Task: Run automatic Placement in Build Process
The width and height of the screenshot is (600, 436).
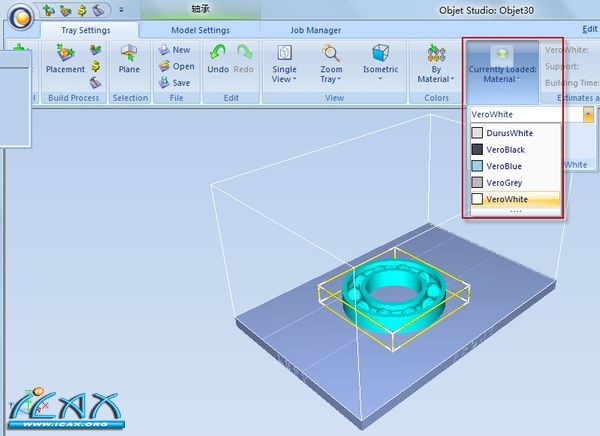Action: pos(65,59)
